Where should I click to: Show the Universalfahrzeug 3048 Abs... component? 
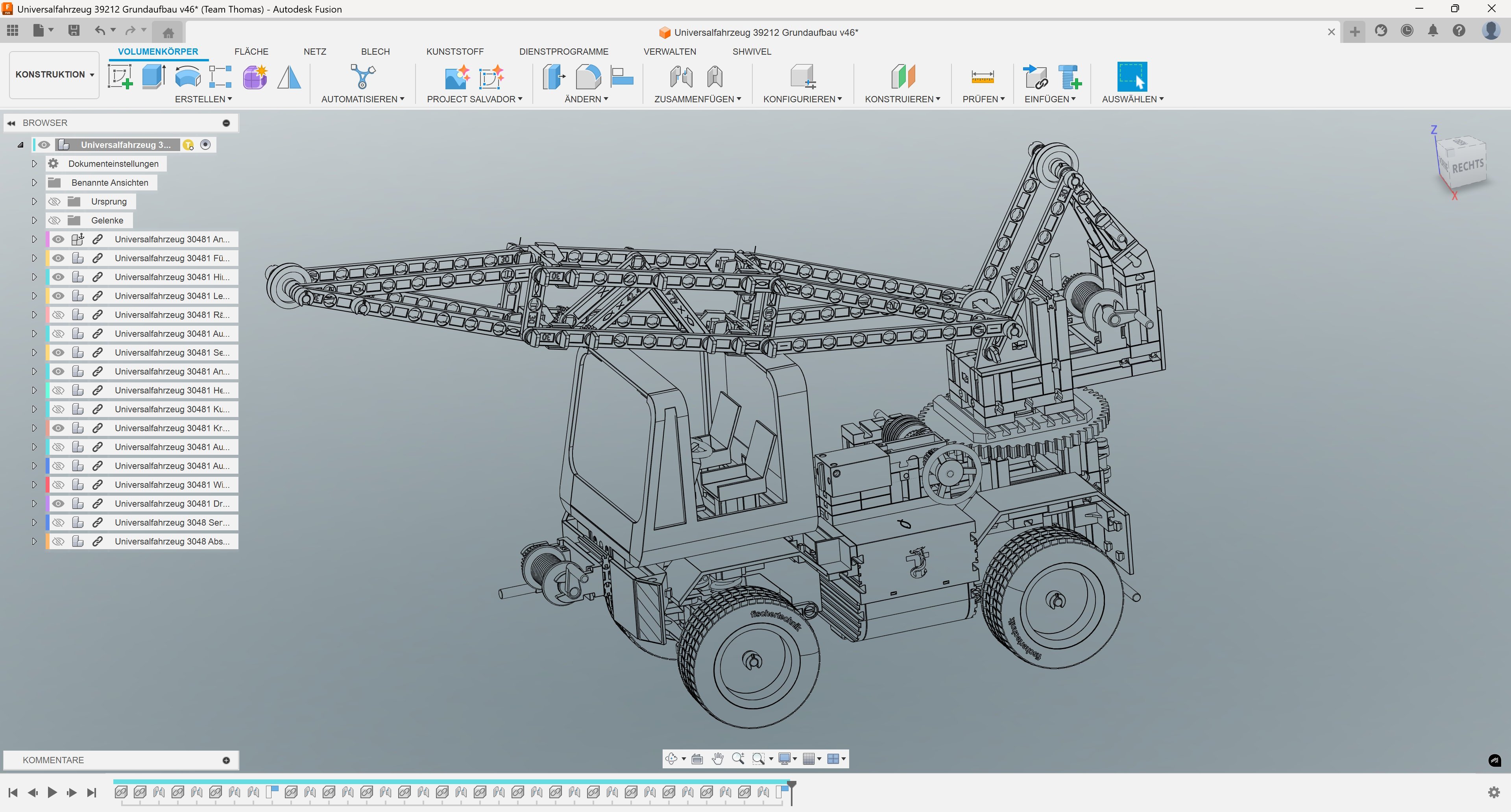tap(58, 541)
